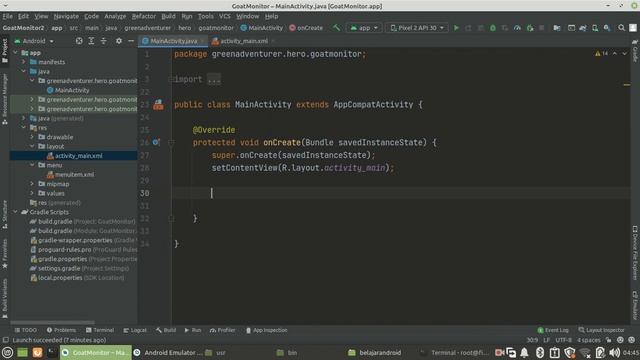The image size is (640, 360).
Task: Hide the Project panel with minus icon
Action: 131,41
